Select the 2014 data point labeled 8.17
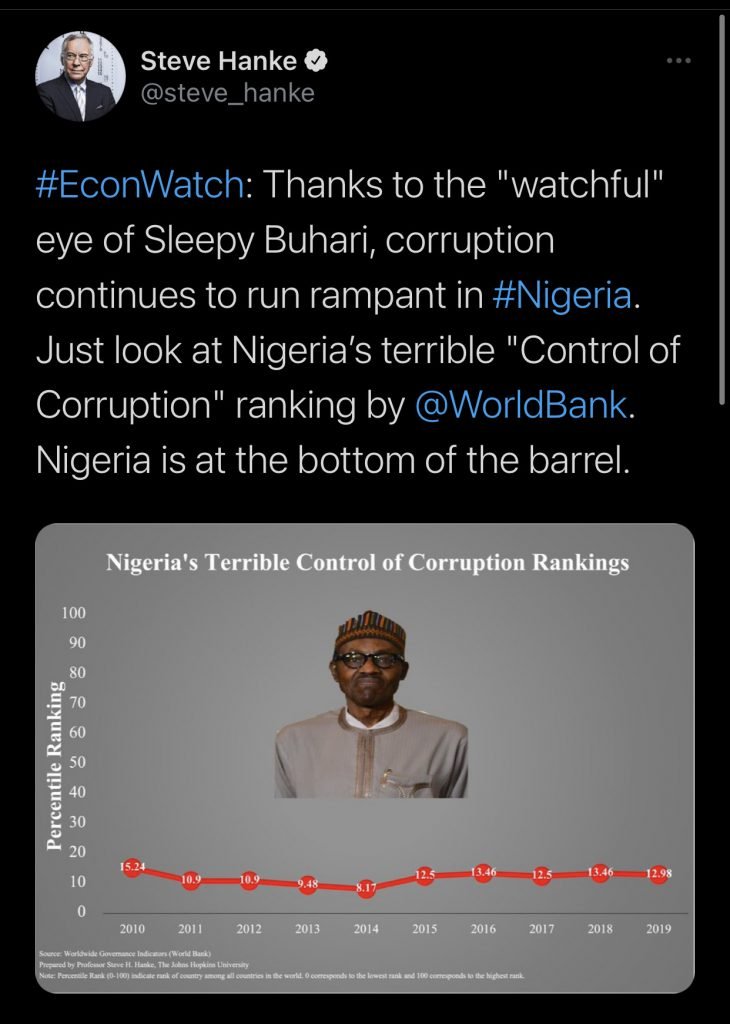Screen dimensions: 730x1024 tap(367, 887)
